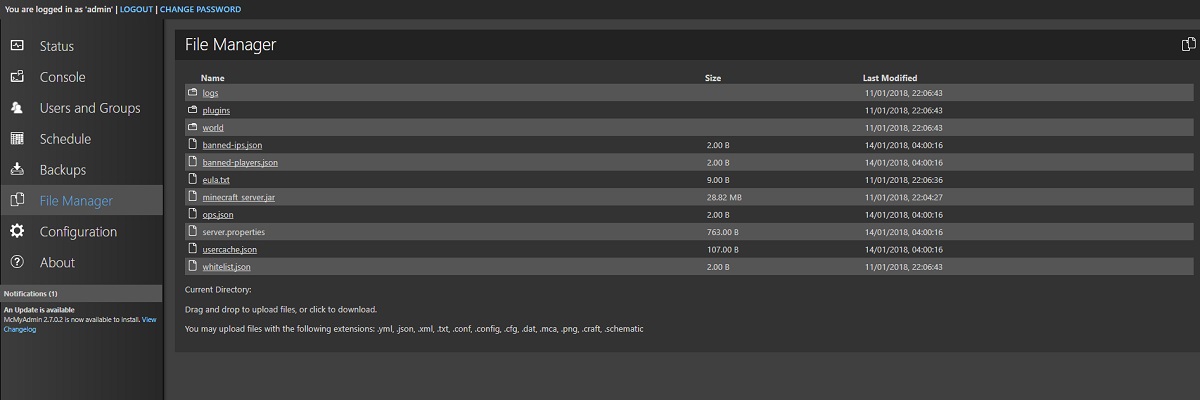Open the plugins folder
Viewport: 1200px width, 400px height.
point(216,110)
